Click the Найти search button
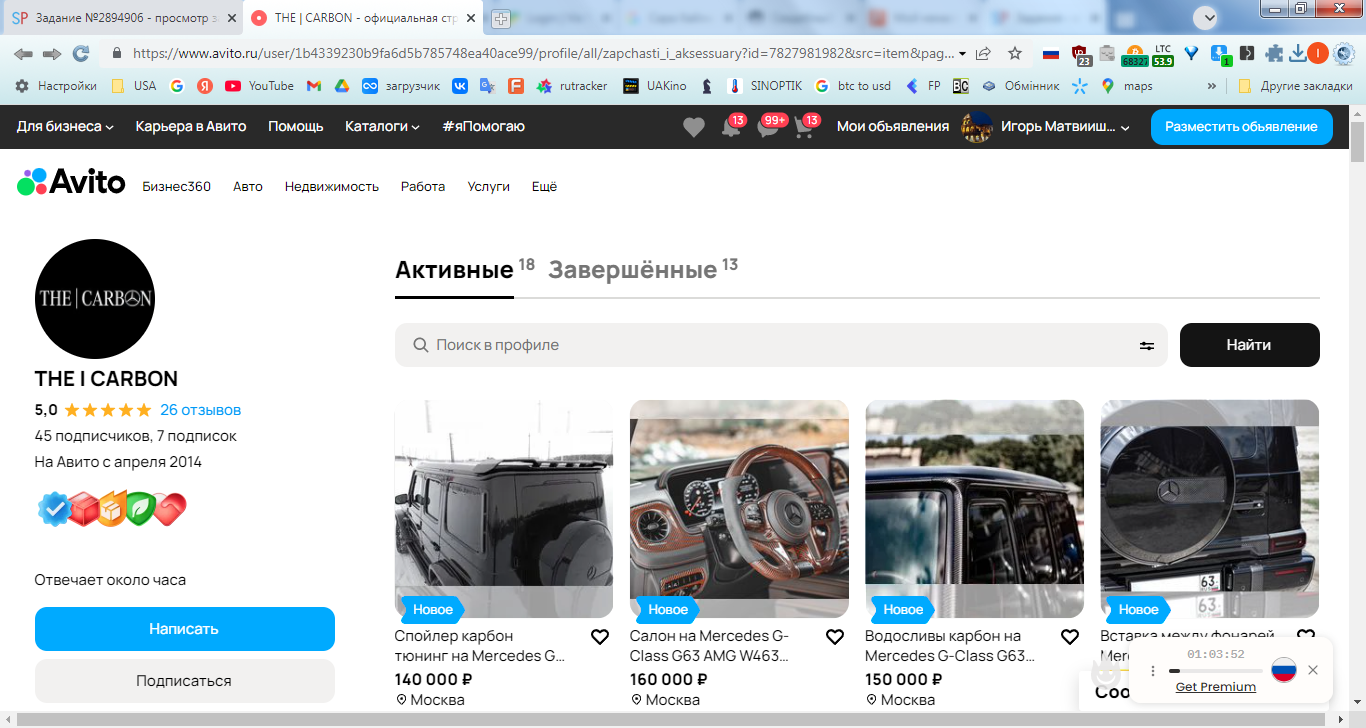 [1250, 345]
